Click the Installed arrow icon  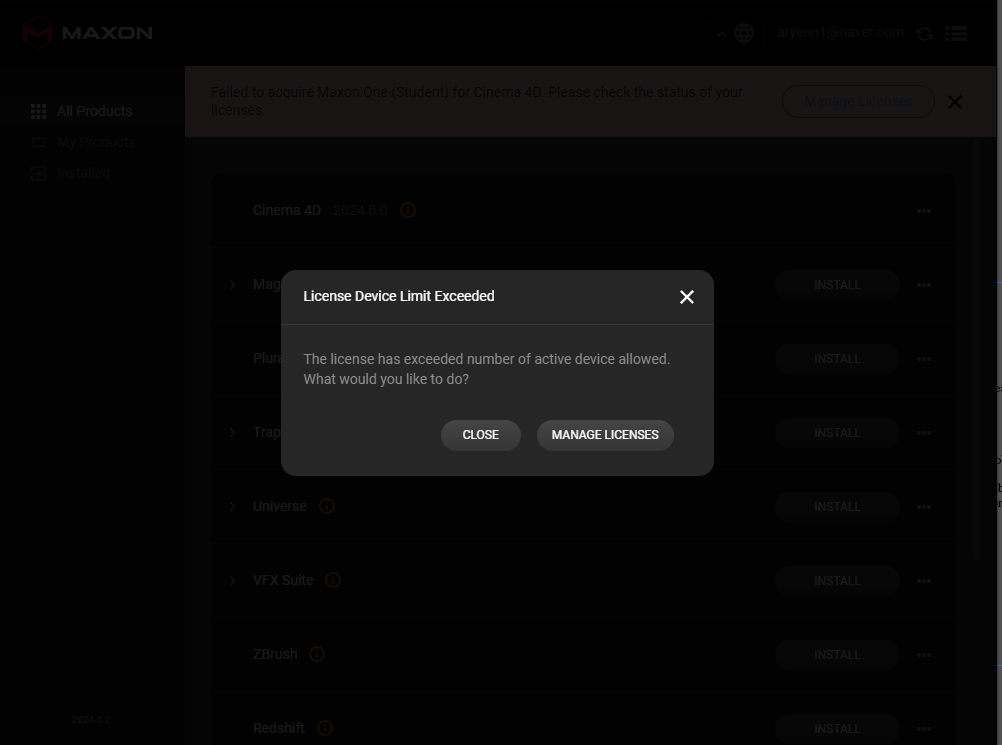pyautogui.click(x=38, y=173)
